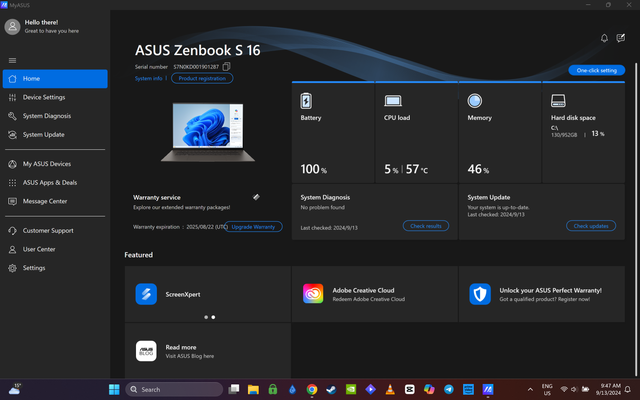Select the first carousel dot under ScreenXpert
640x400 pixels.
206,317
